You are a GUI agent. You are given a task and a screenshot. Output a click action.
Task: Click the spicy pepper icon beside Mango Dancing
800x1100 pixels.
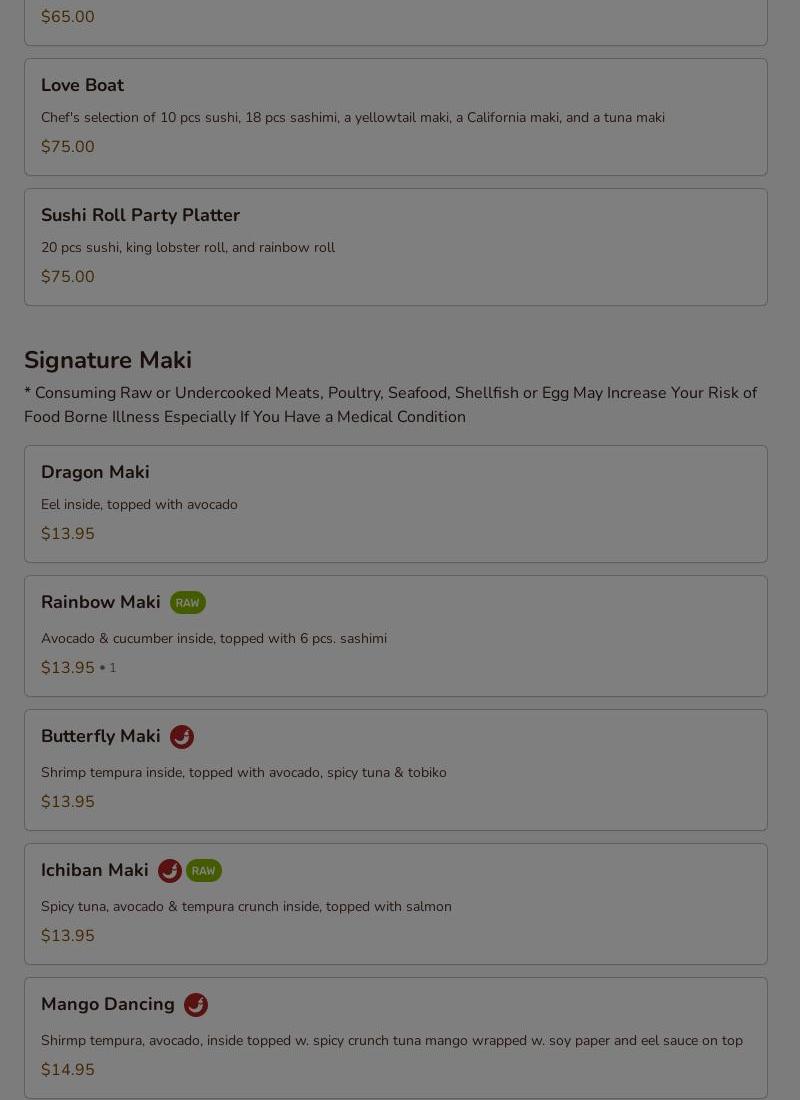click(x=196, y=1005)
